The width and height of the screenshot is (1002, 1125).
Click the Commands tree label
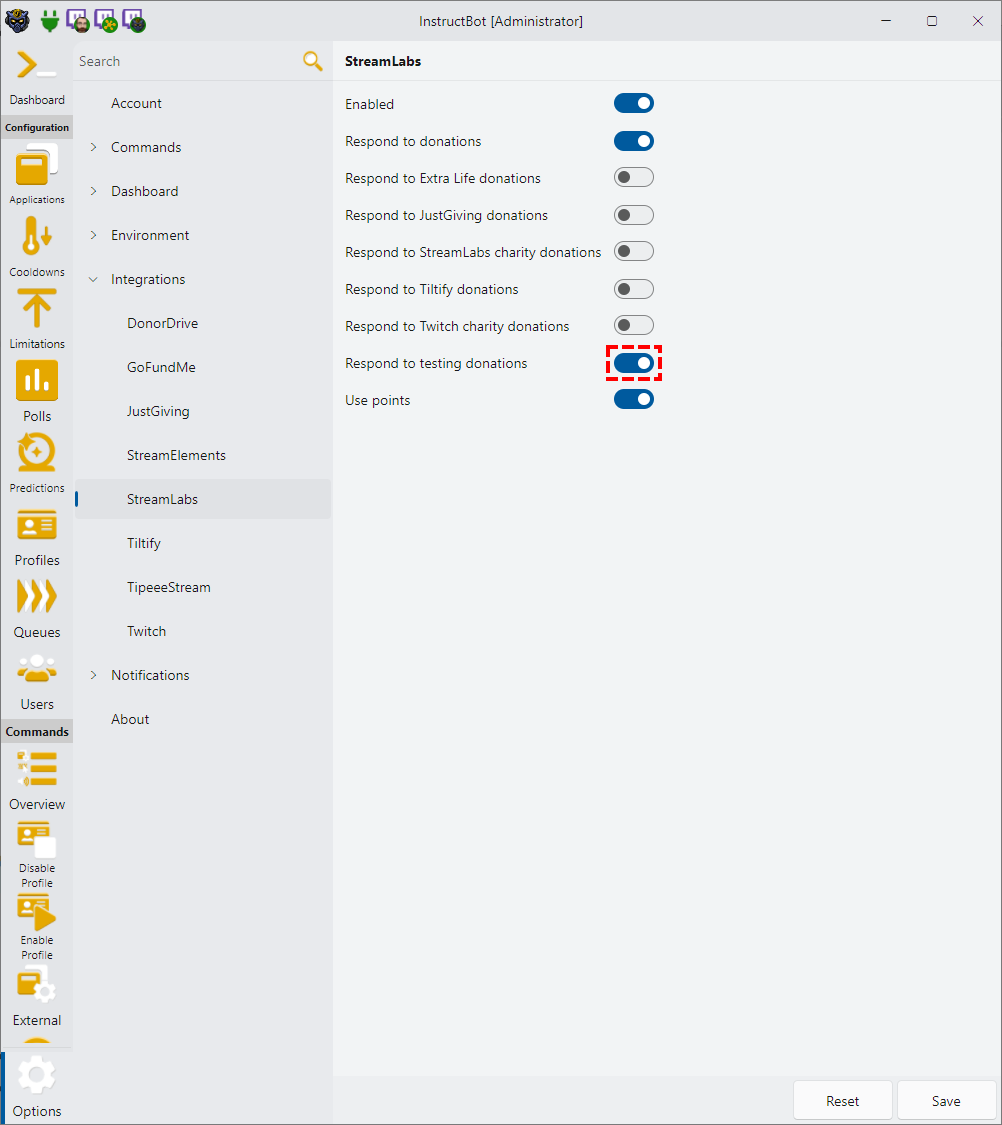146,147
